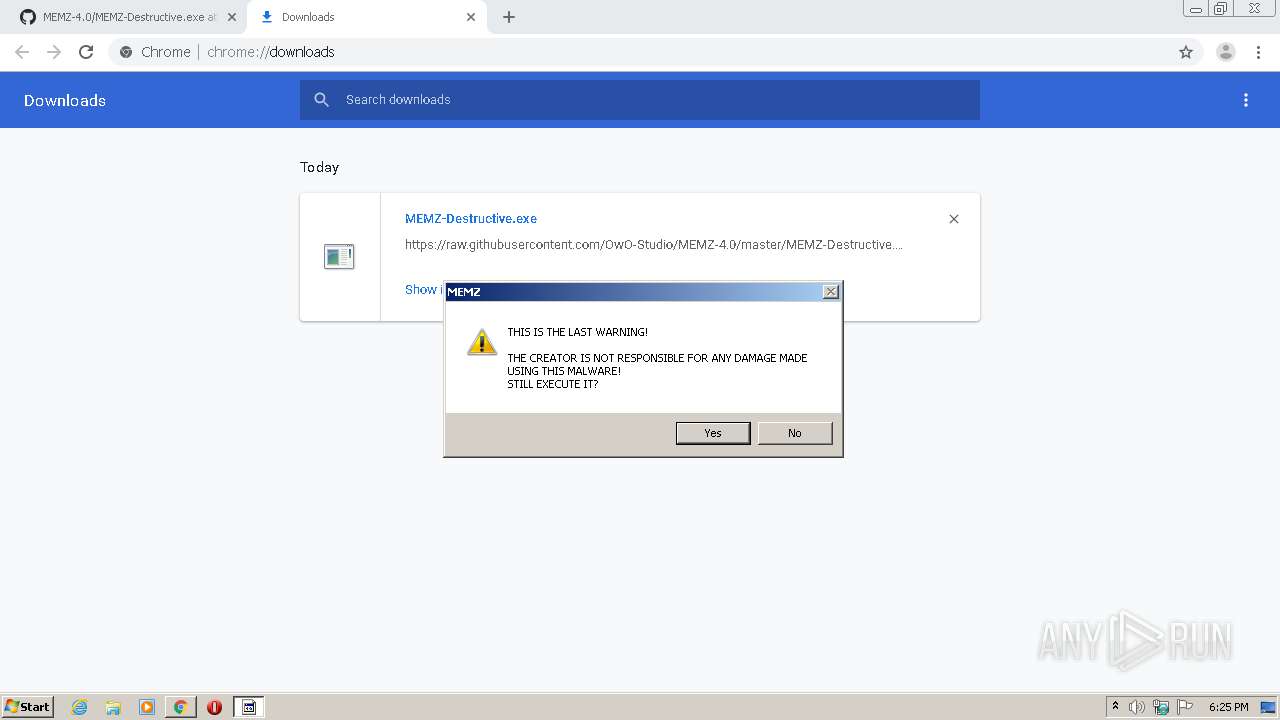Screen dimensions: 1280x720
Task: Bookmark this page with the star icon
Action: 1186,52
